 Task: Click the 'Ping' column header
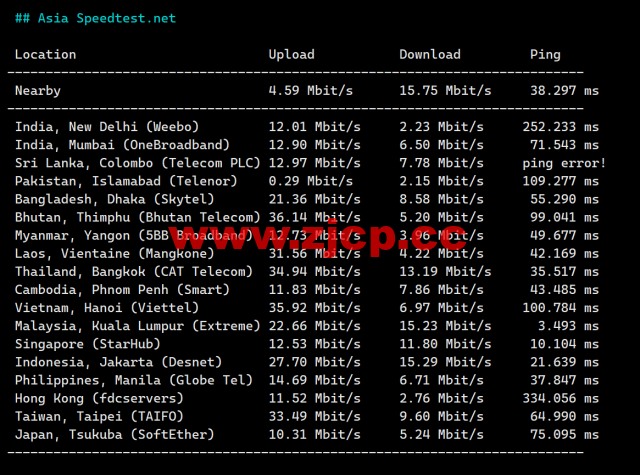(x=545, y=55)
